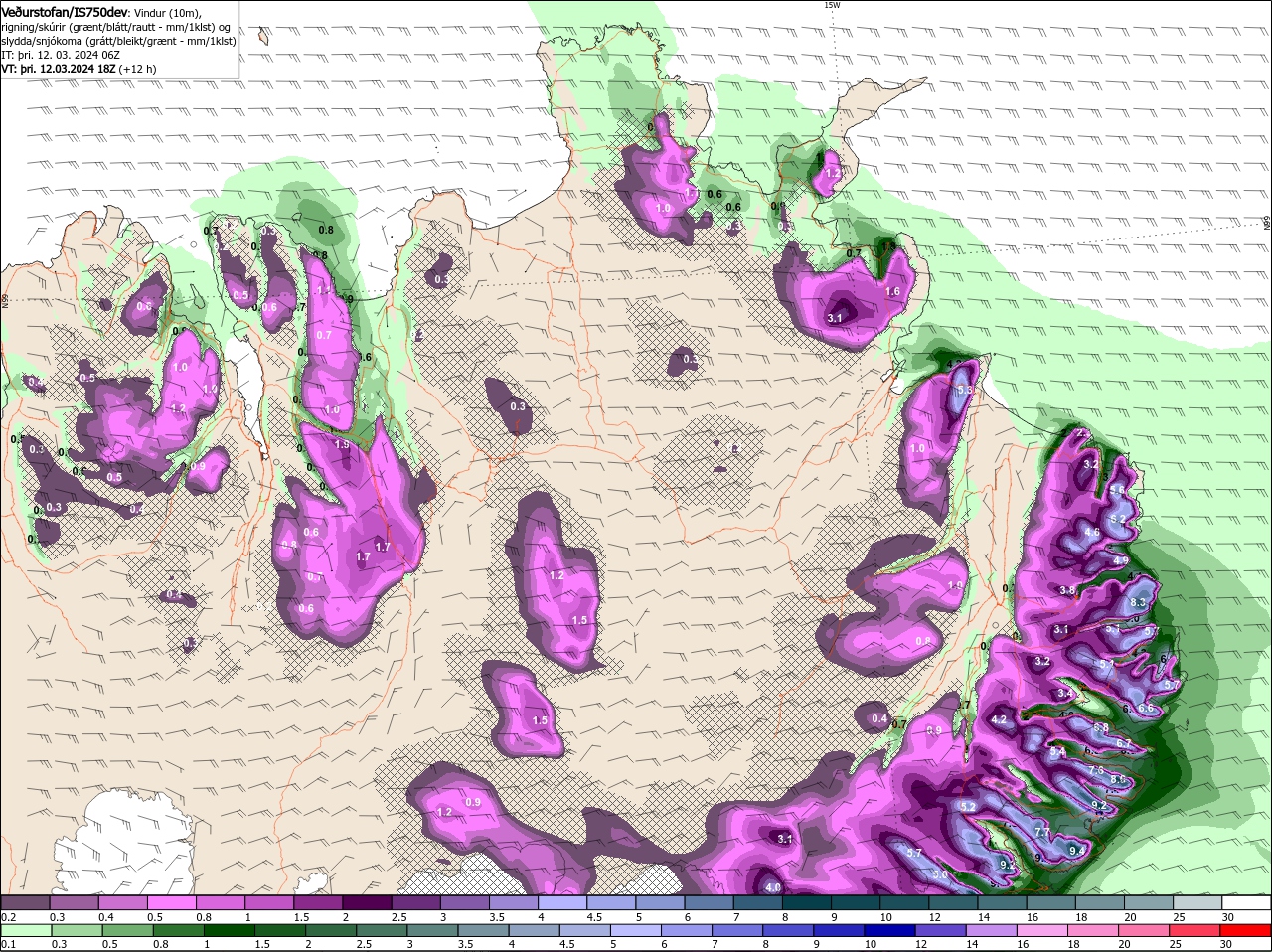Click the 4.6 value on the east coast
This screenshot has height=952, width=1272.
[x=1092, y=533]
